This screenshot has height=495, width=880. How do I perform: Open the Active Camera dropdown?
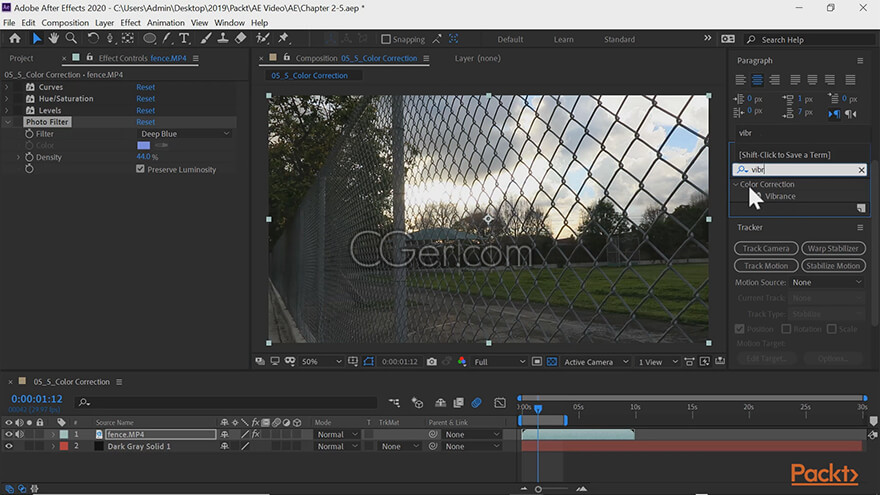pyautogui.click(x=596, y=362)
